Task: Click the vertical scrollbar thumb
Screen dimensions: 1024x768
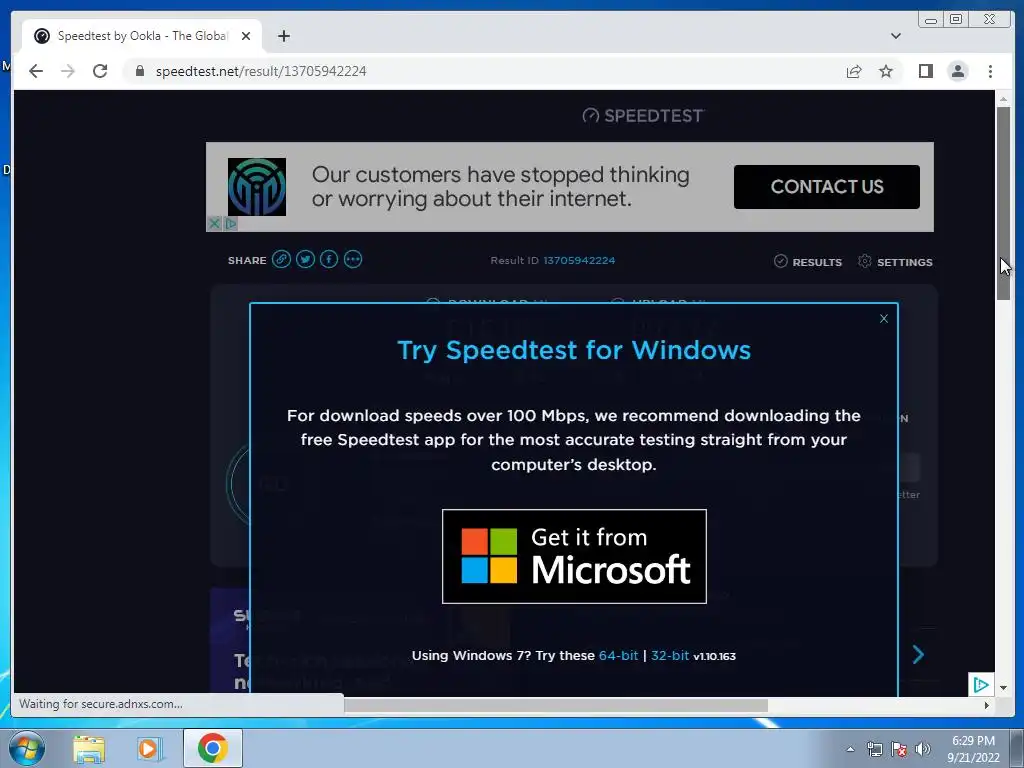Action: click(1003, 203)
